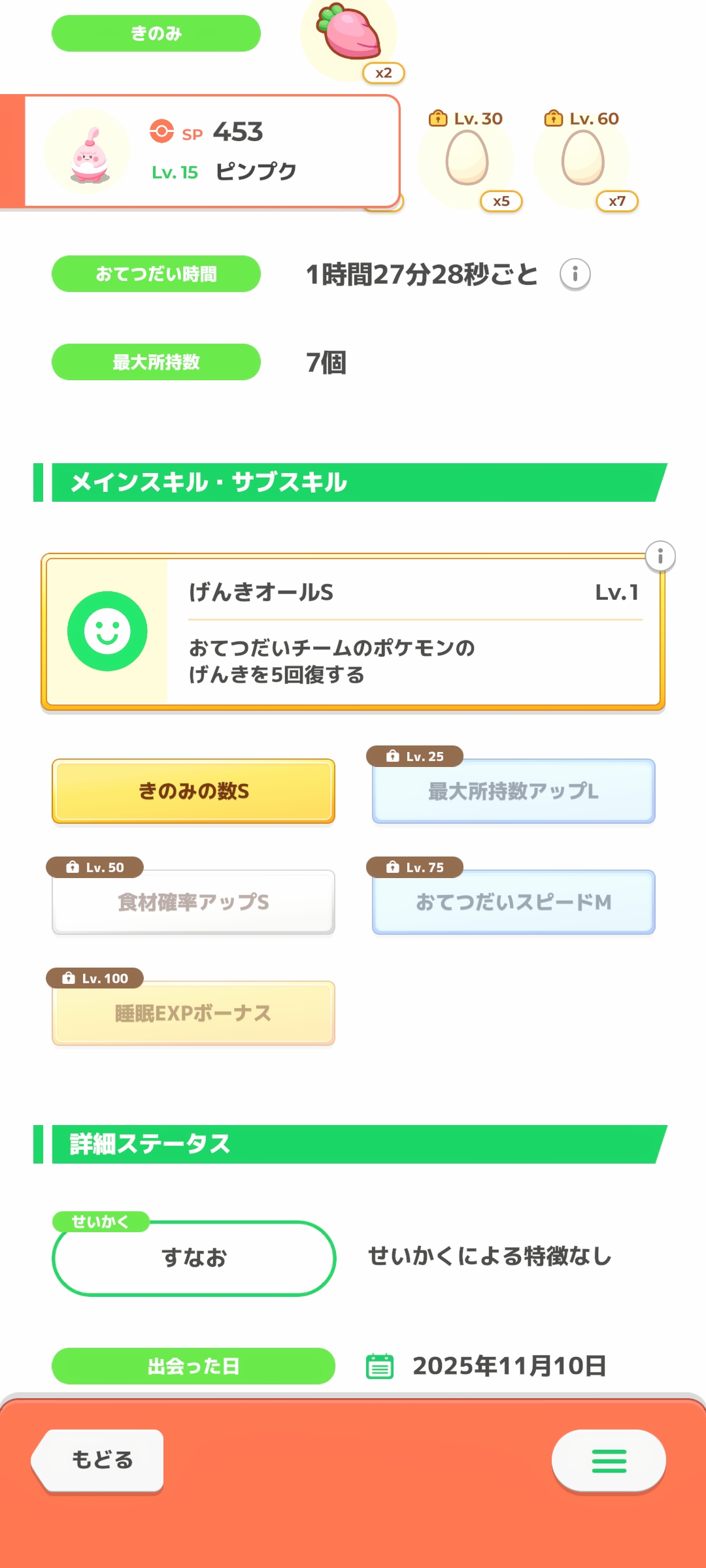The image size is (706, 1568).
Task: Open info for おてつだい時間 helping interval
Action: tap(575, 274)
